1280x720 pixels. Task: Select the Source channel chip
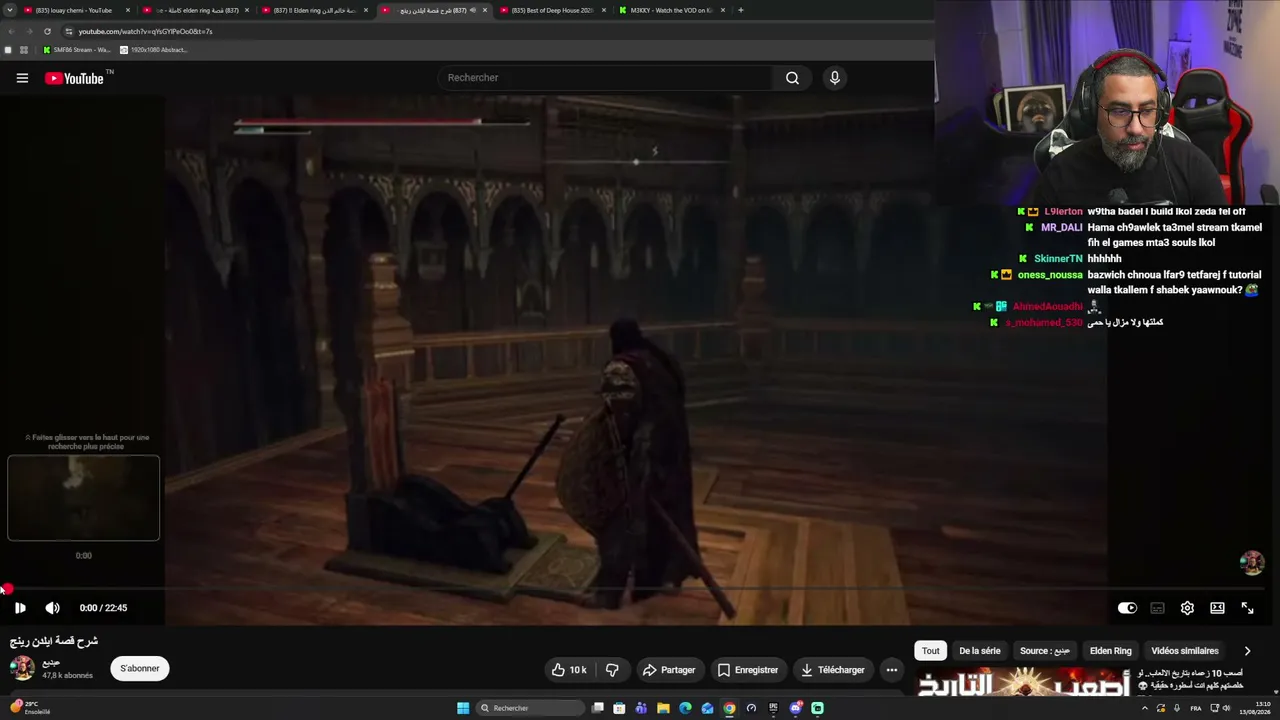[x=1045, y=651]
